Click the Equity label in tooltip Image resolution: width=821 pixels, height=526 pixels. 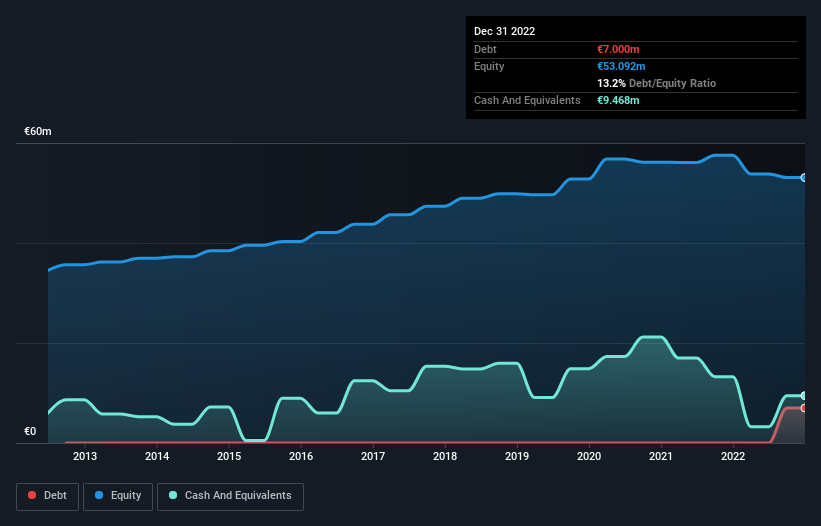pyautogui.click(x=489, y=66)
